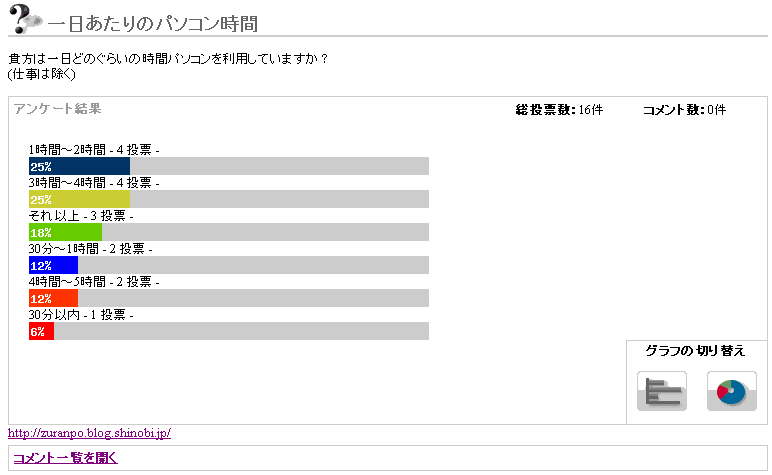Image resolution: width=772 pixels, height=475 pixels.
Task: Click the orange 12% result bar
Action: pyautogui.click(x=53, y=298)
